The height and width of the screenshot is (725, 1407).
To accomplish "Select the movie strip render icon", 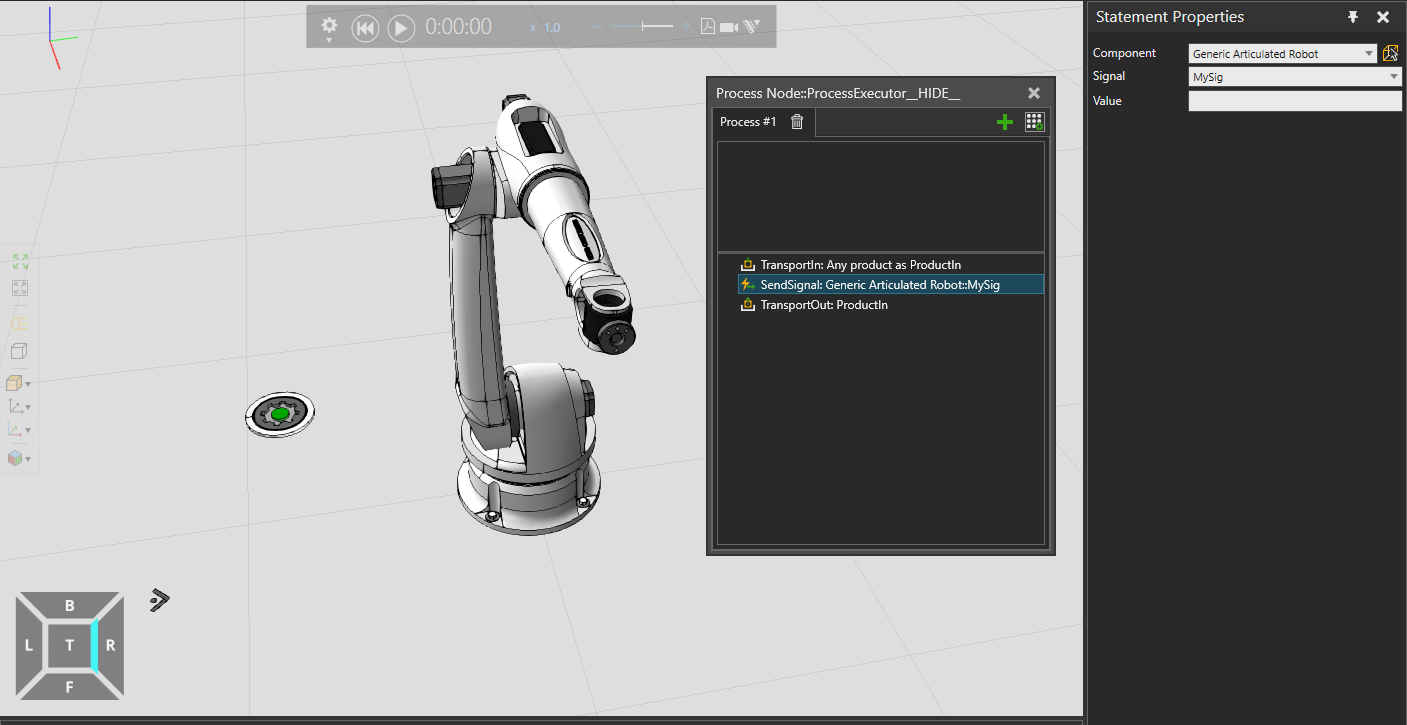I will [x=750, y=27].
